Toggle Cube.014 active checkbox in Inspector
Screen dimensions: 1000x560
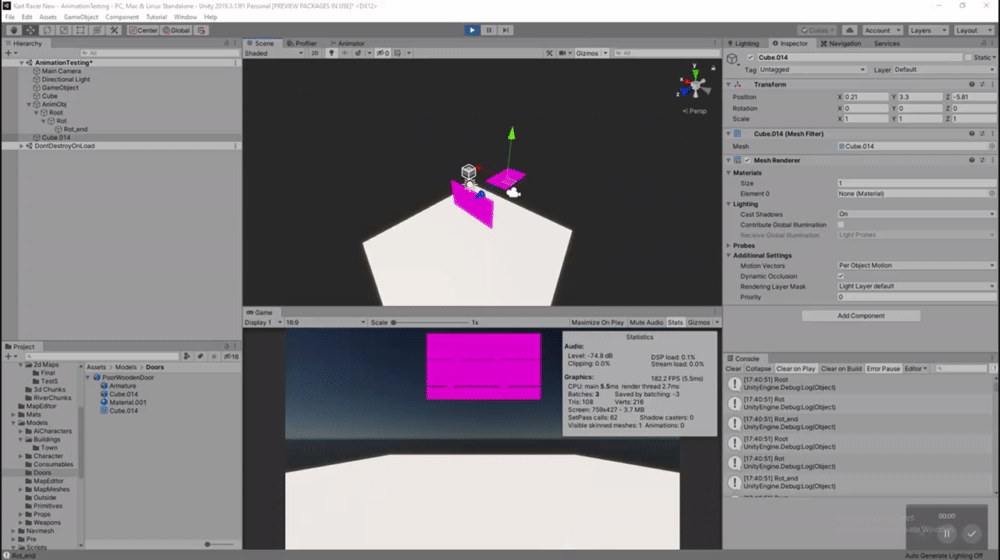coord(751,57)
